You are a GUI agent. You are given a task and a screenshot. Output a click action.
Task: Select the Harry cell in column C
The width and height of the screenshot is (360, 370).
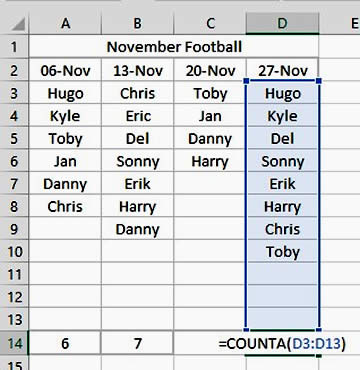[210, 162]
